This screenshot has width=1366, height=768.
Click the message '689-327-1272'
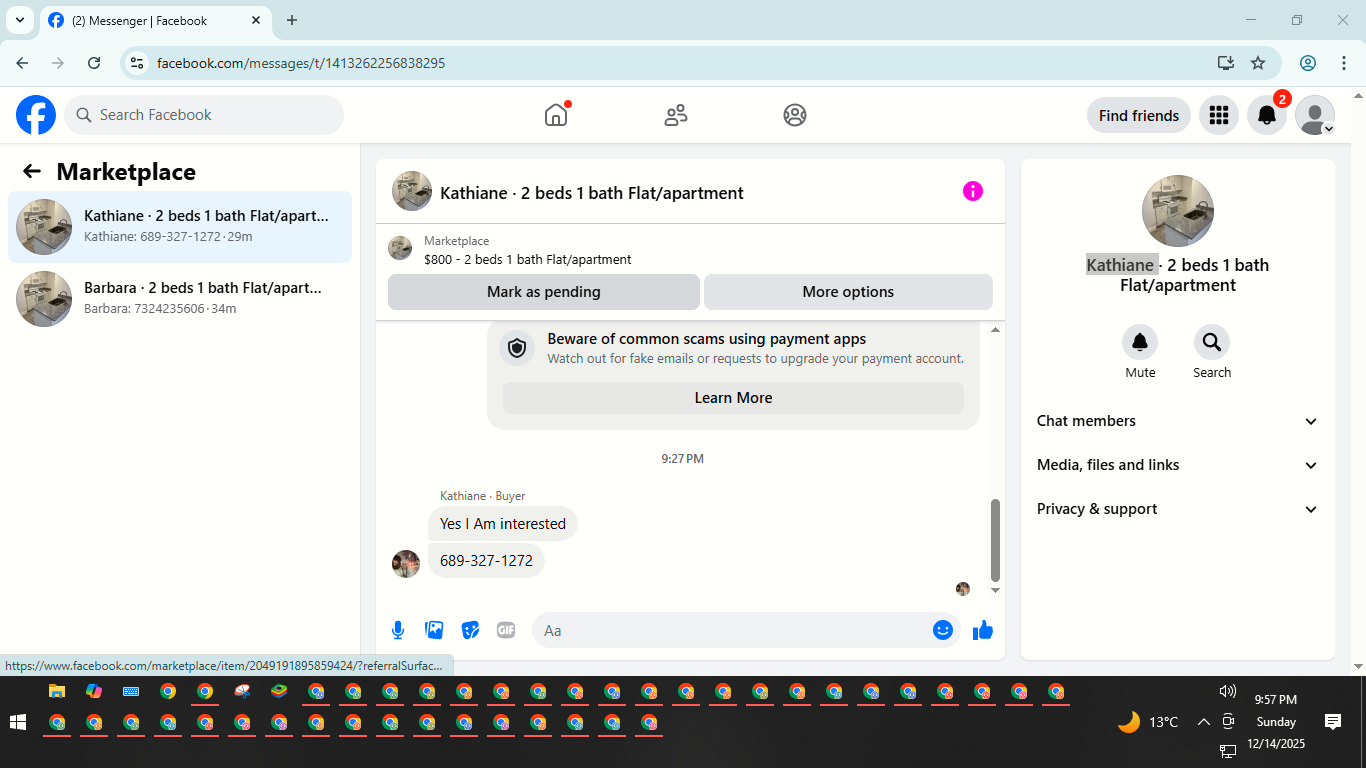point(486,561)
